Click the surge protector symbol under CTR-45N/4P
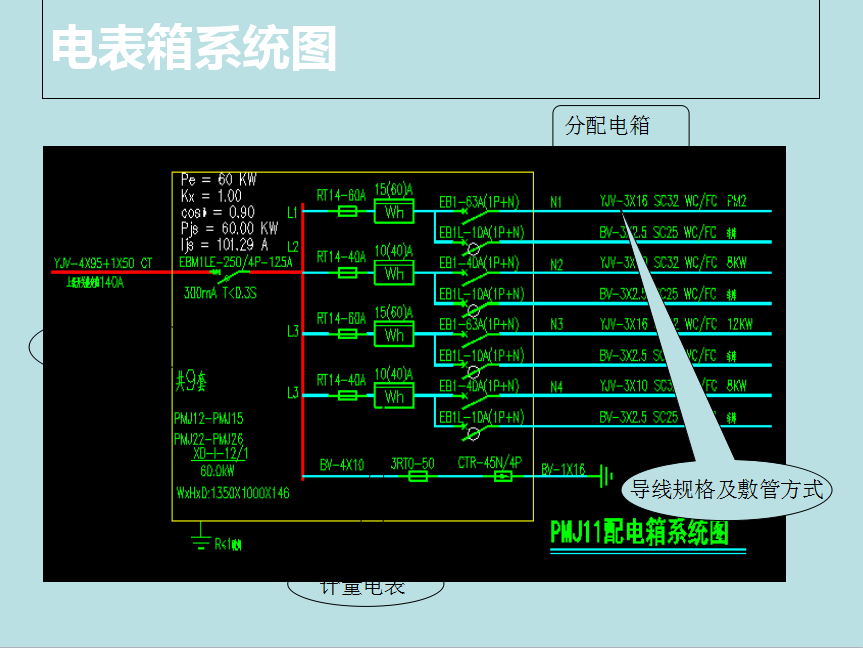 503,476
